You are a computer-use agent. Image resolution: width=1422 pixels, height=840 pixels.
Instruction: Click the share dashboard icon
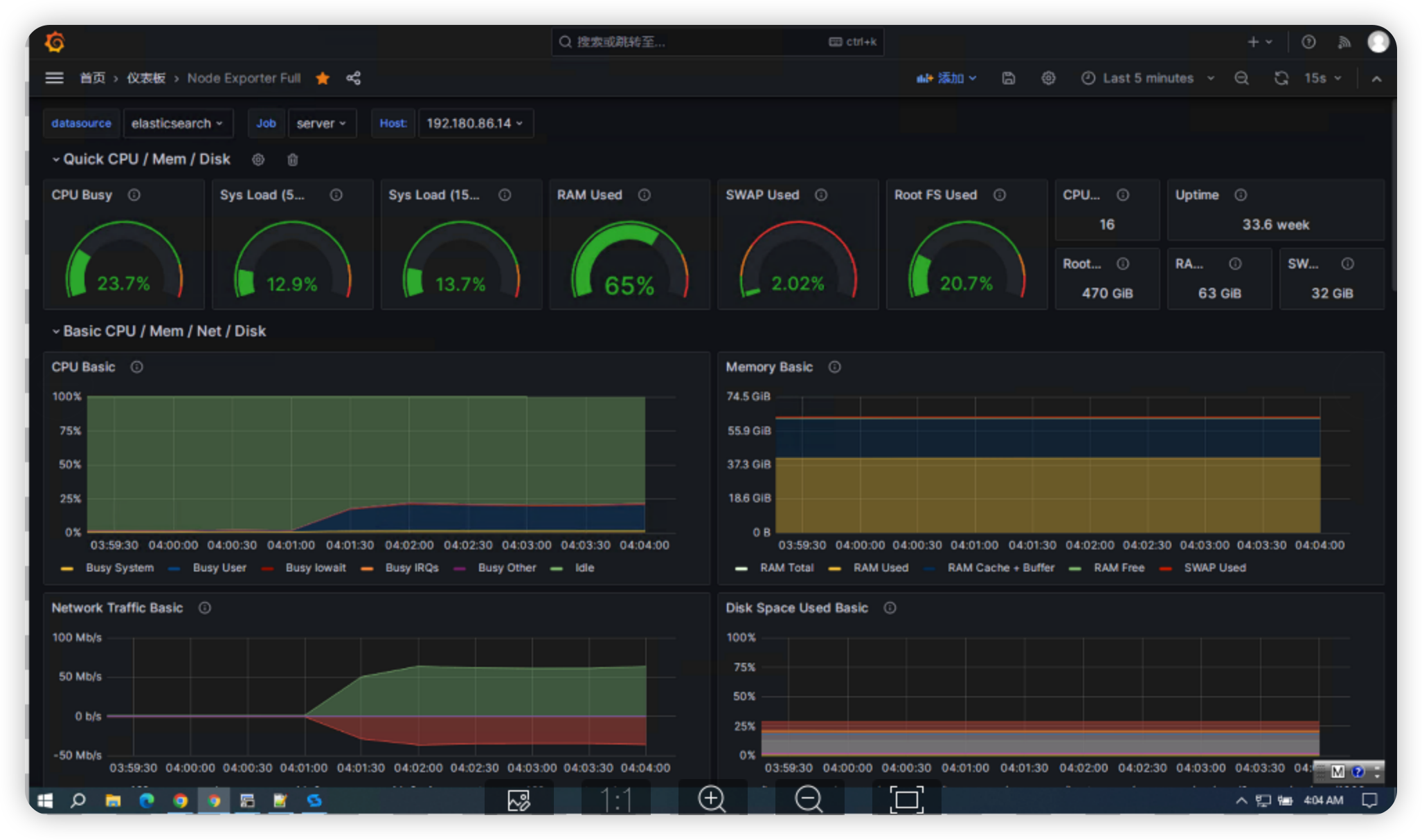click(353, 78)
